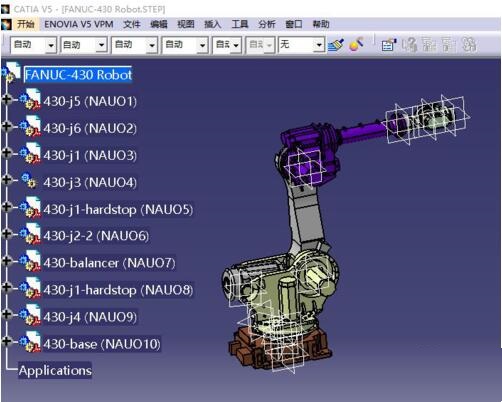
Task: Click the CATIA start icon beside 开始
Action: [7, 24]
